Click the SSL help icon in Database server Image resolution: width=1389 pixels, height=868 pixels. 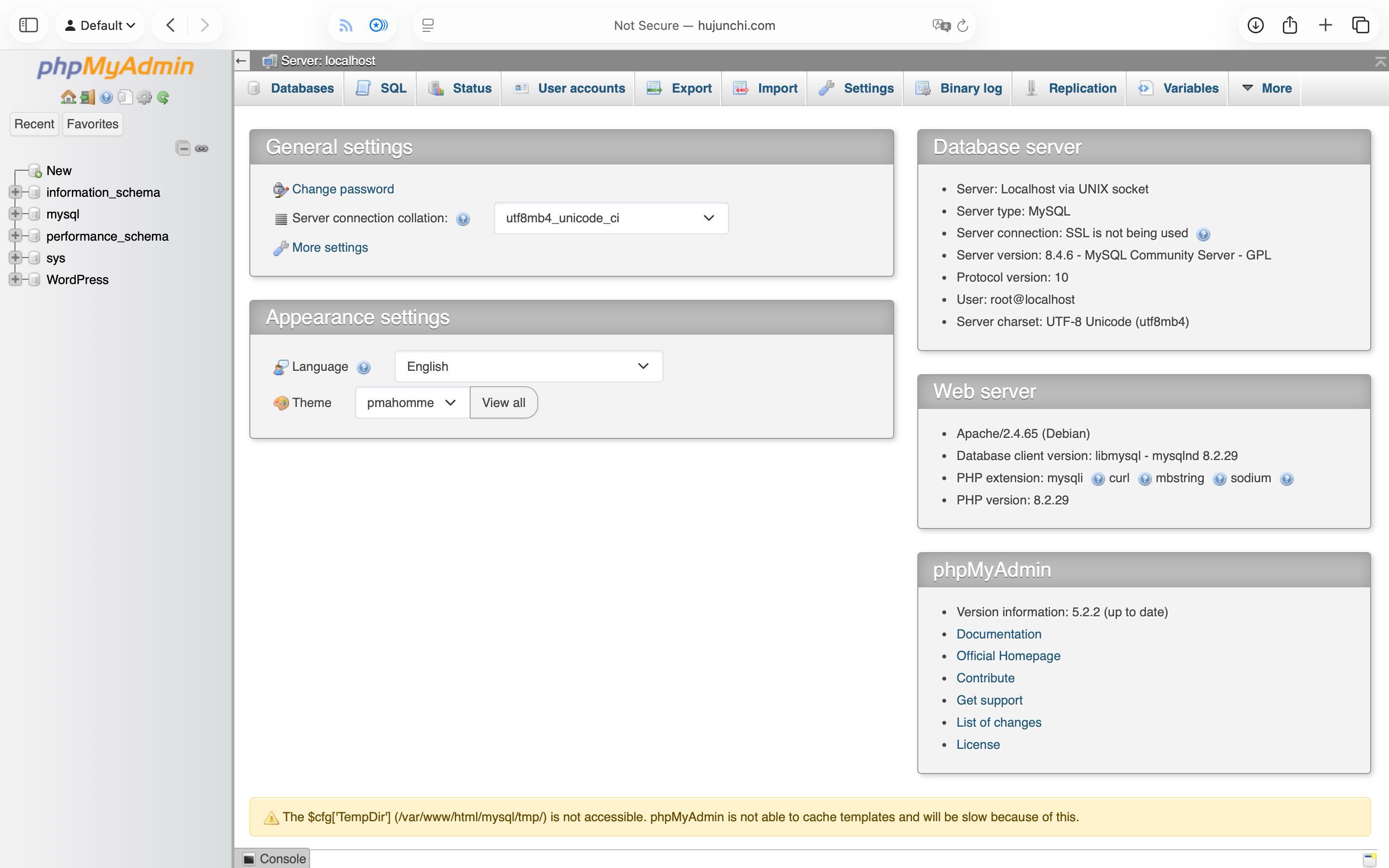click(x=1203, y=234)
